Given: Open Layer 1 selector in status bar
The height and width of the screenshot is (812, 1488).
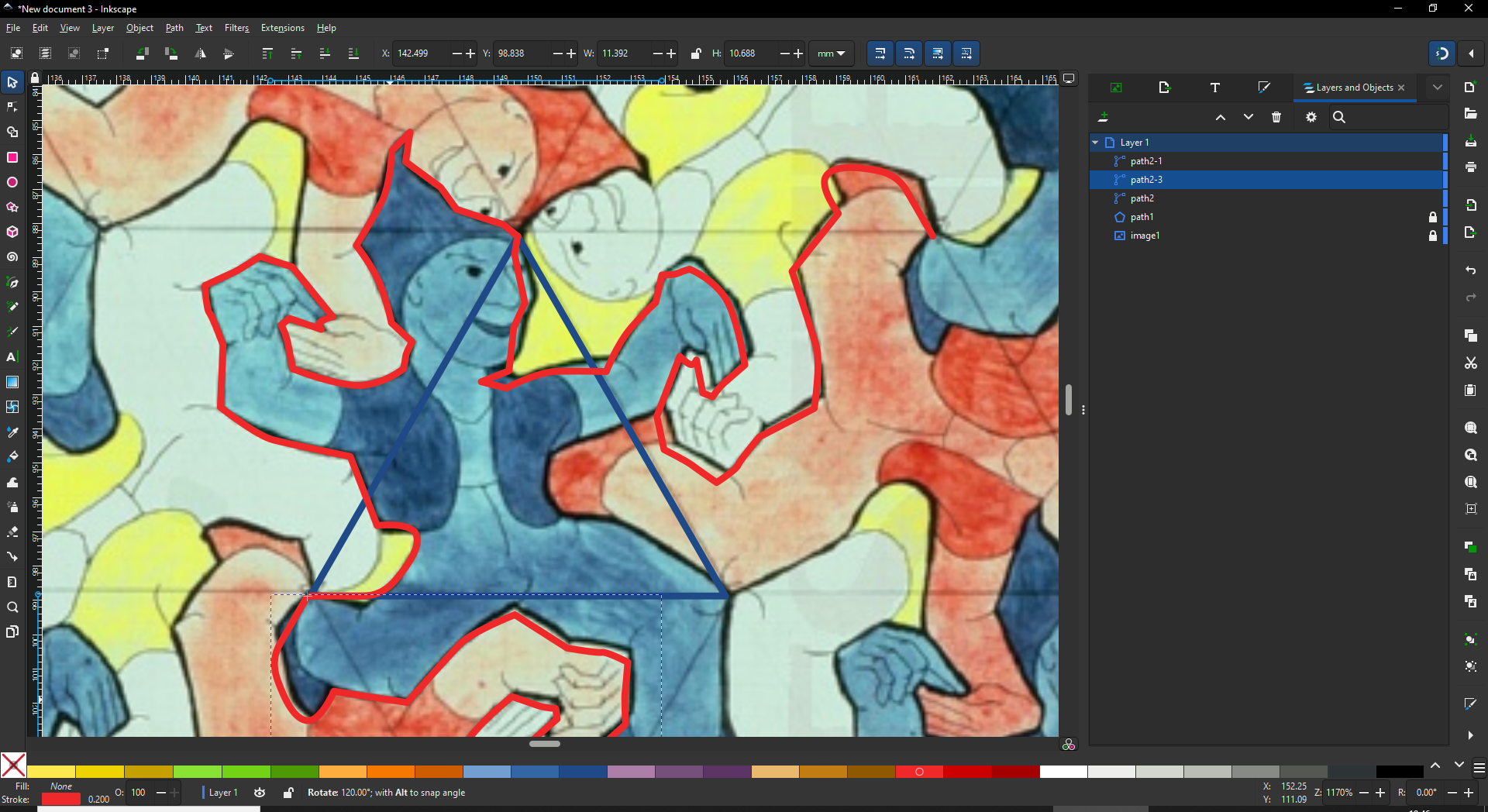Looking at the screenshot, I should (222, 793).
